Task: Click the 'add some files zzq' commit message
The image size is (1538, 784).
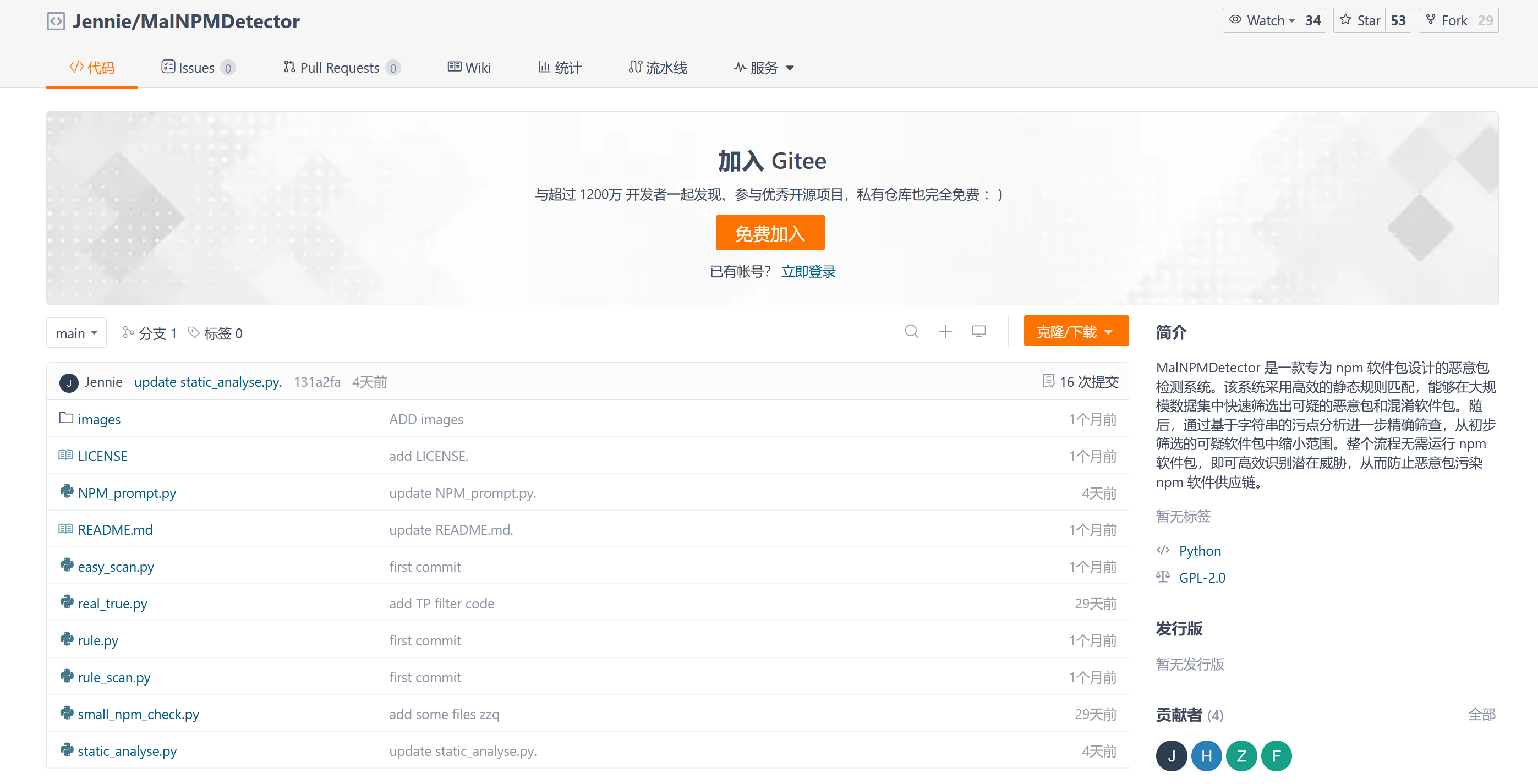Action: [444, 714]
